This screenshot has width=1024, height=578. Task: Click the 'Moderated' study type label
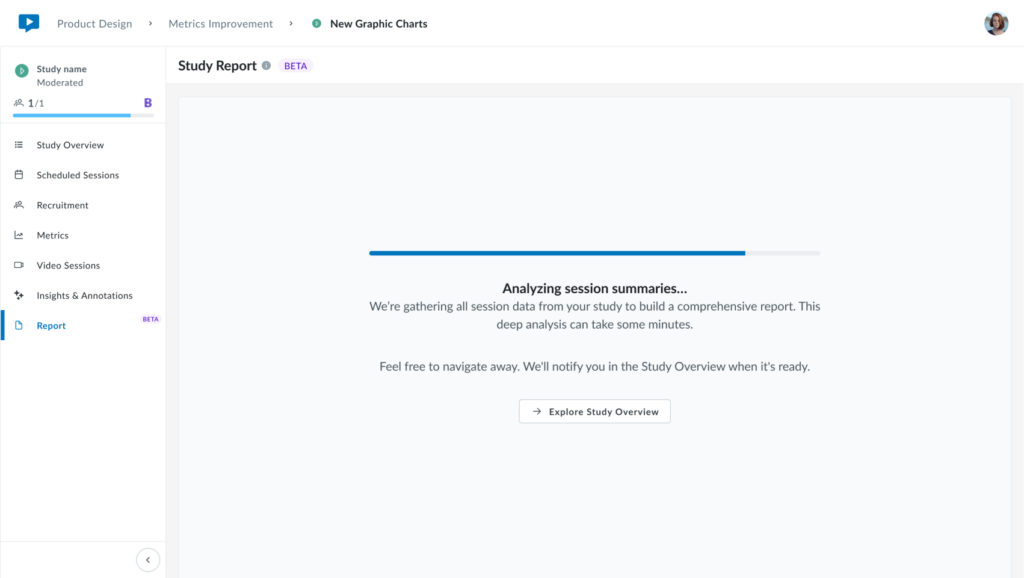pyautogui.click(x=60, y=83)
